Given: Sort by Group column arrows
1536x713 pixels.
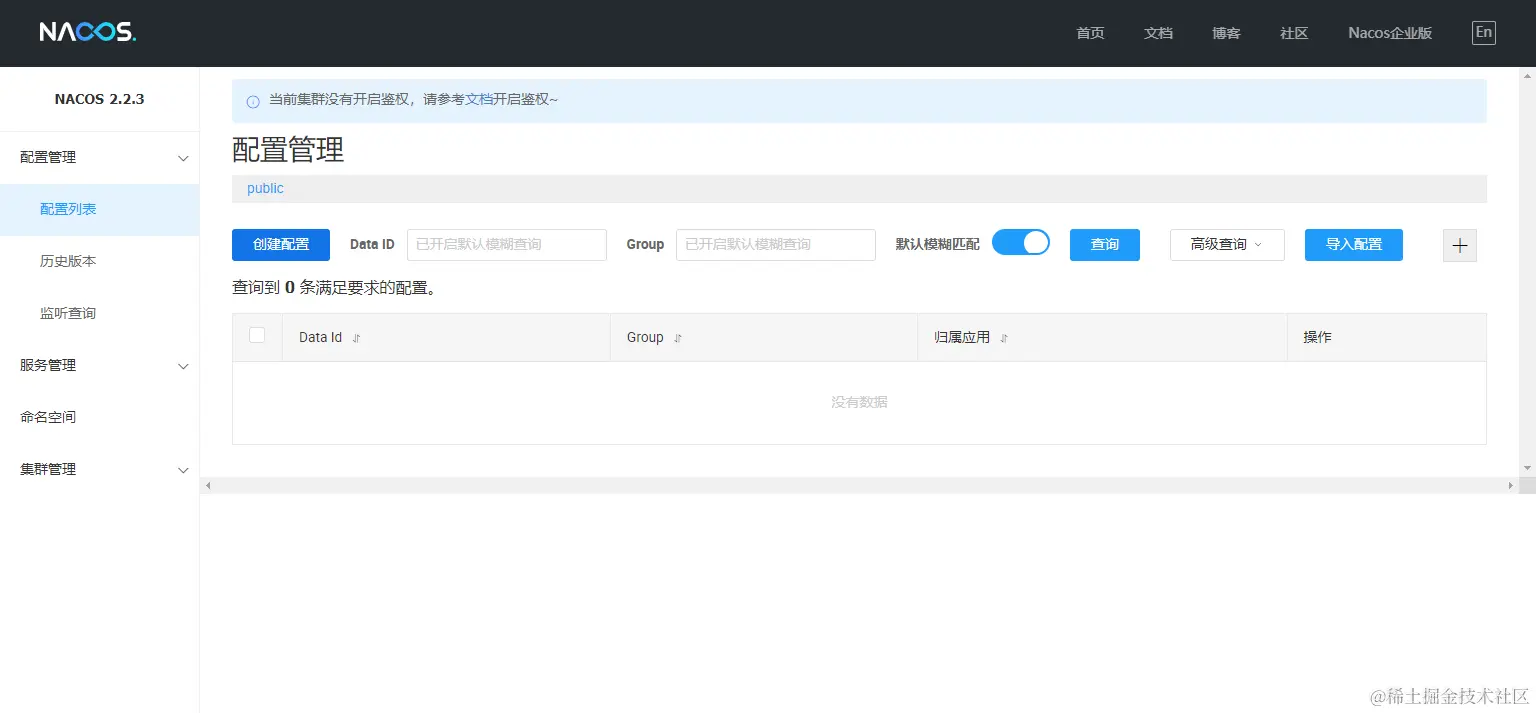Looking at the screenshot, I should coord(677,338).
